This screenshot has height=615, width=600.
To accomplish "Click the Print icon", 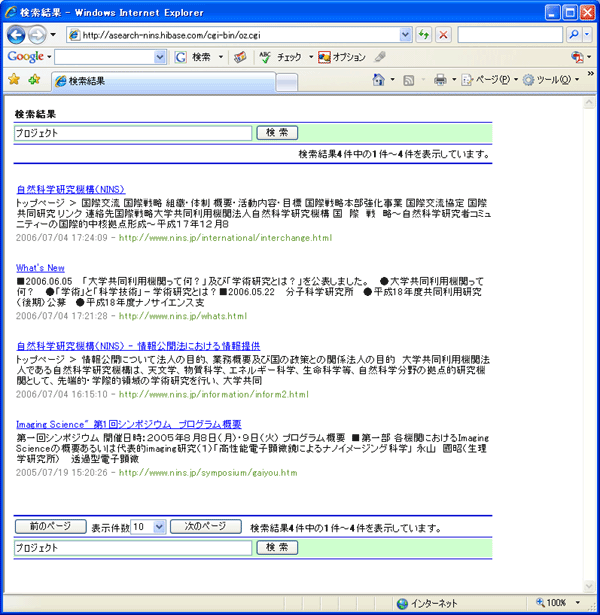I will click(440, 80).
